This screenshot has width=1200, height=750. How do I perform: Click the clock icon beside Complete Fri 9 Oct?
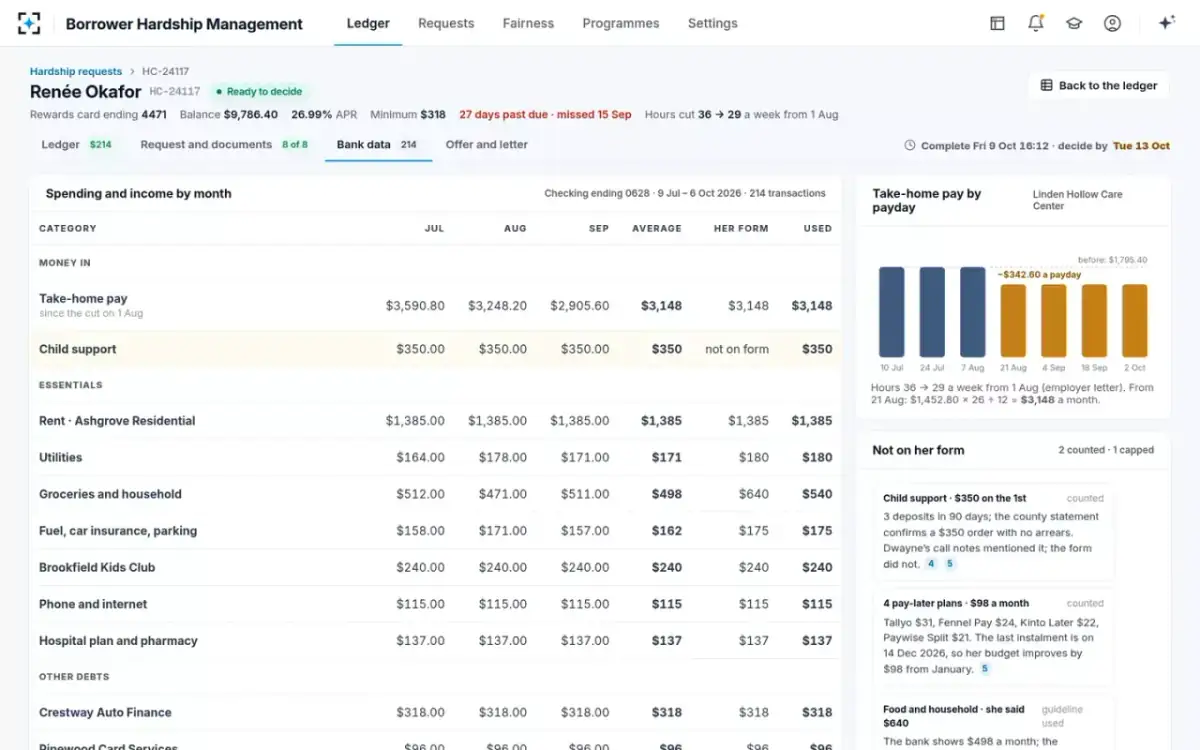pos(909,145)
